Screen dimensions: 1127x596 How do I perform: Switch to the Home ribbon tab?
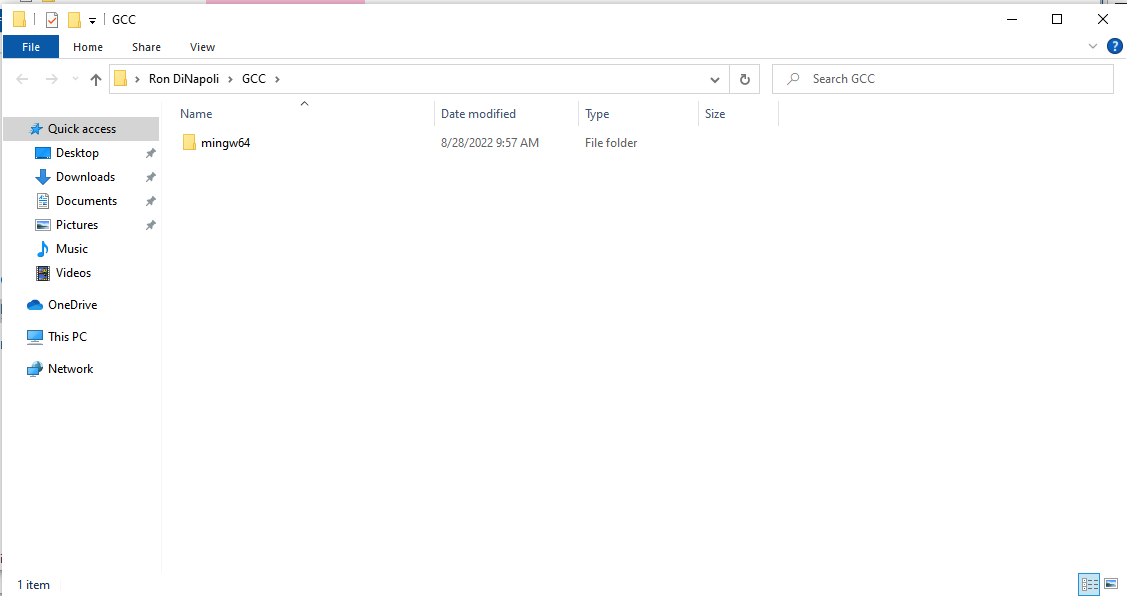[88, 47]
